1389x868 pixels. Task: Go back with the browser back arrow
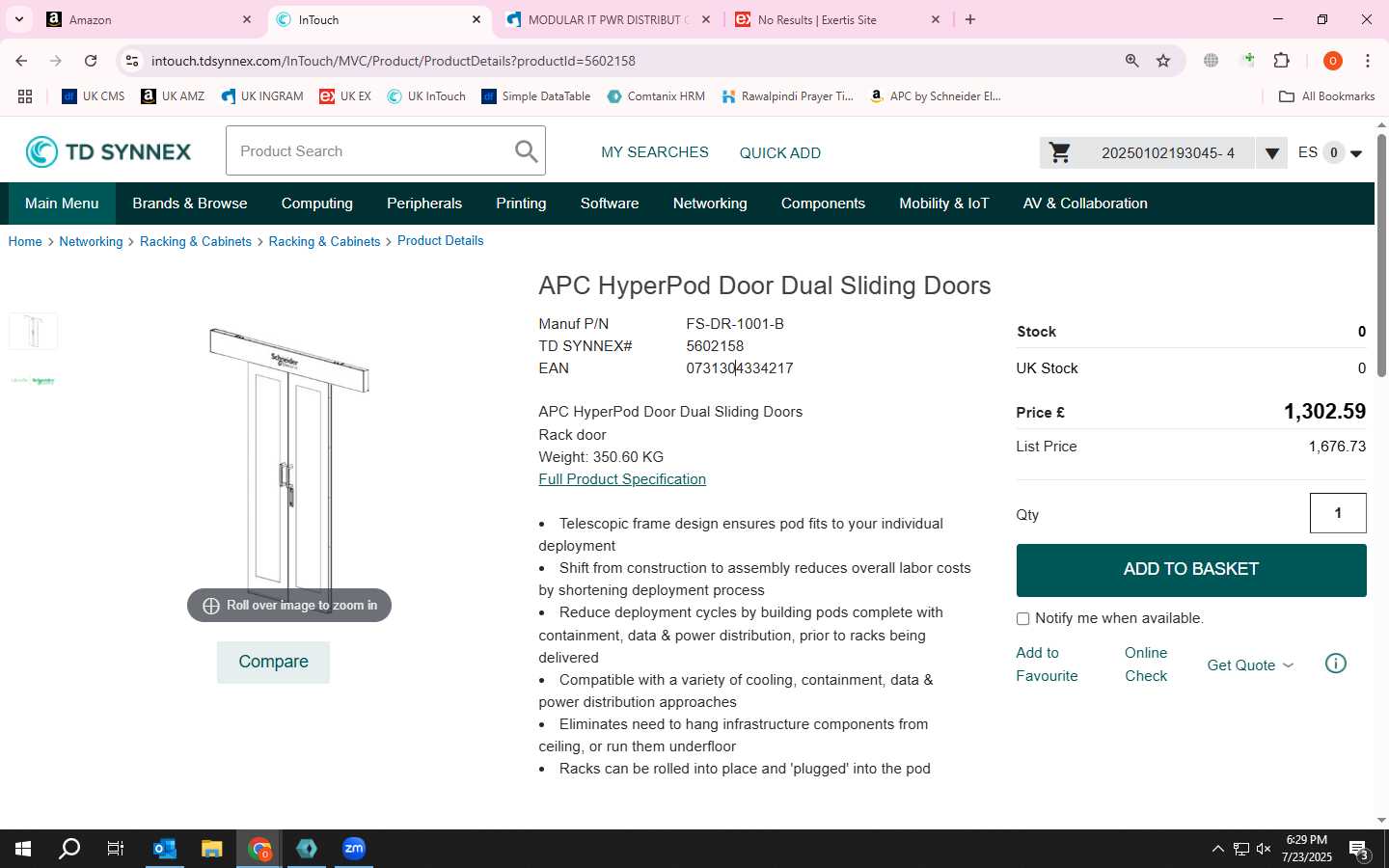[21, 61]
